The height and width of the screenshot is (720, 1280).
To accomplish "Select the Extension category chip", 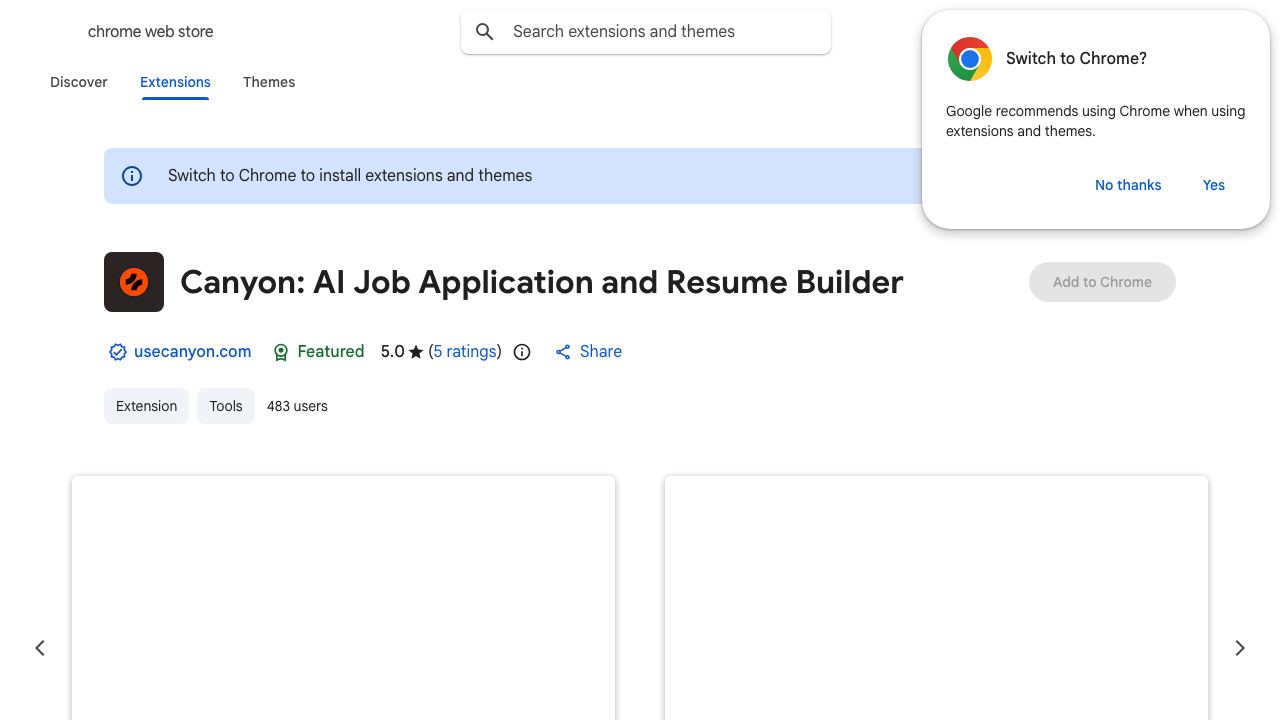I will (146, 406).
